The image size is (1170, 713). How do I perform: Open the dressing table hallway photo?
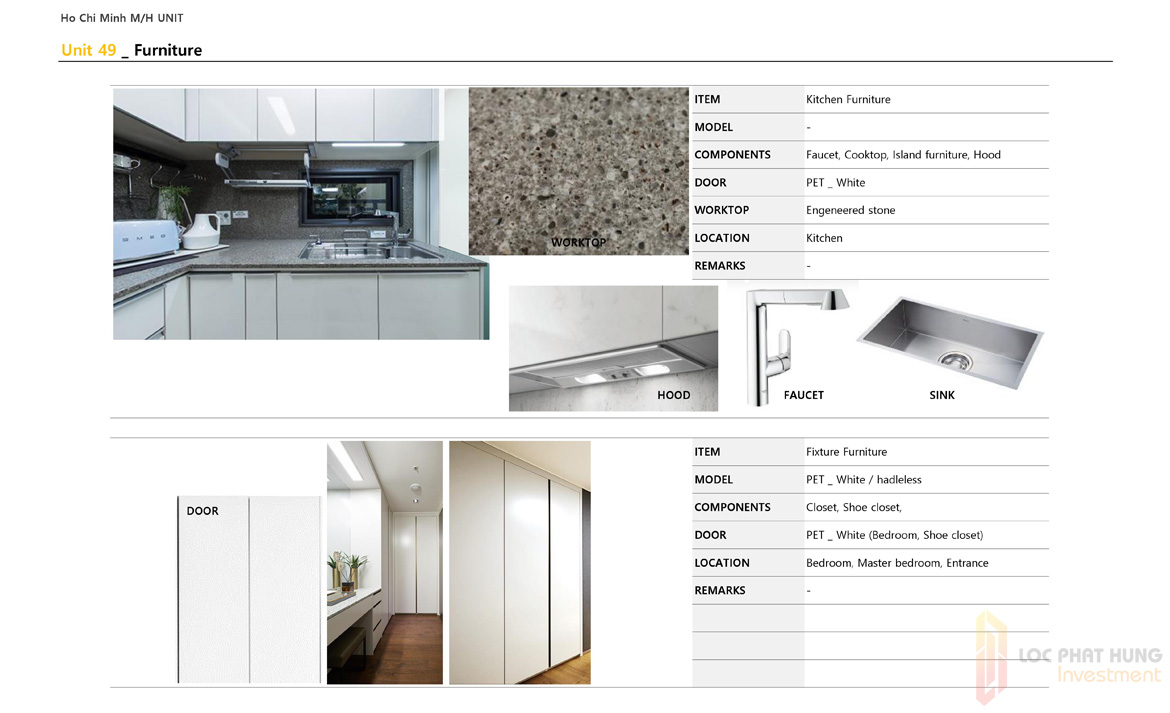[x=384, y=562]
